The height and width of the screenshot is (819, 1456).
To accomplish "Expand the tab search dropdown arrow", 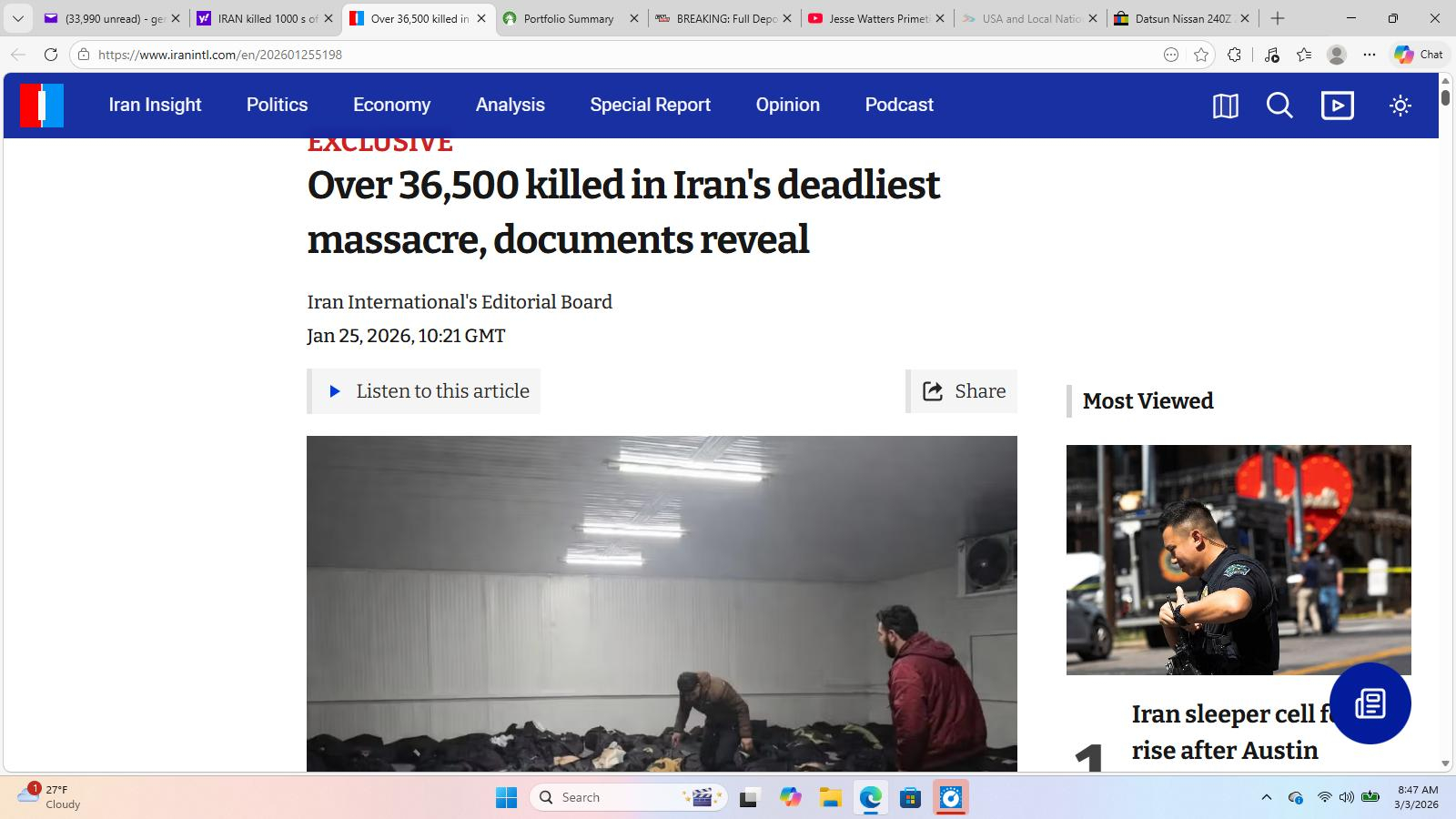I will point(17,18).
